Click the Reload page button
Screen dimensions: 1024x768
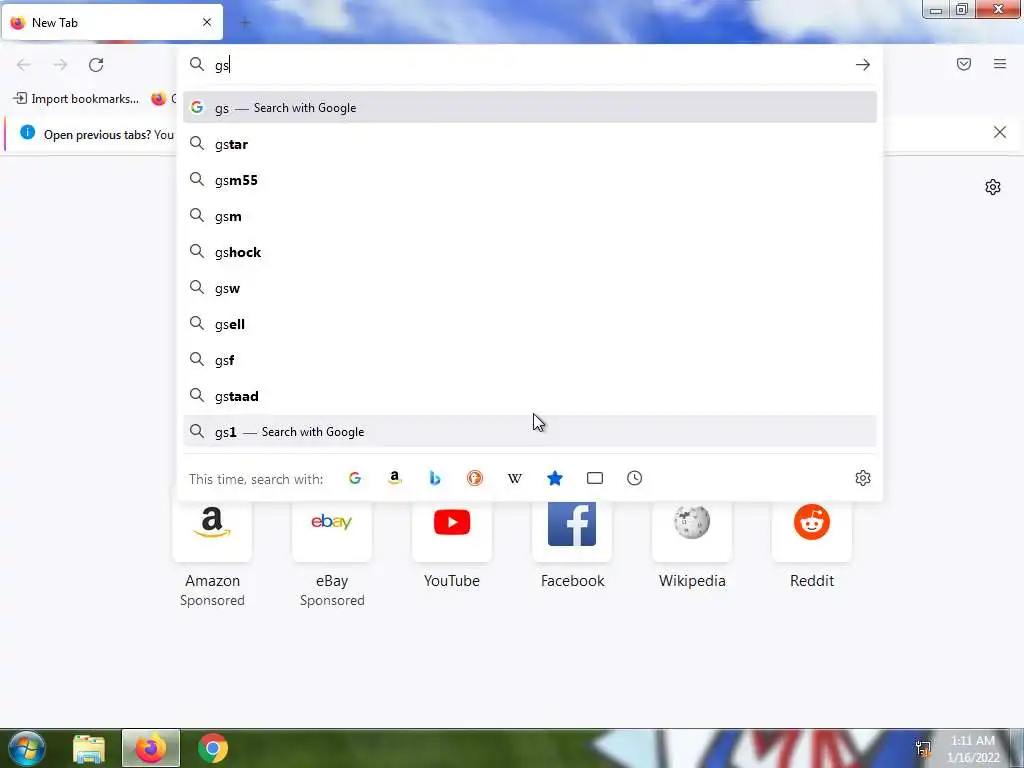pos(96,65)
